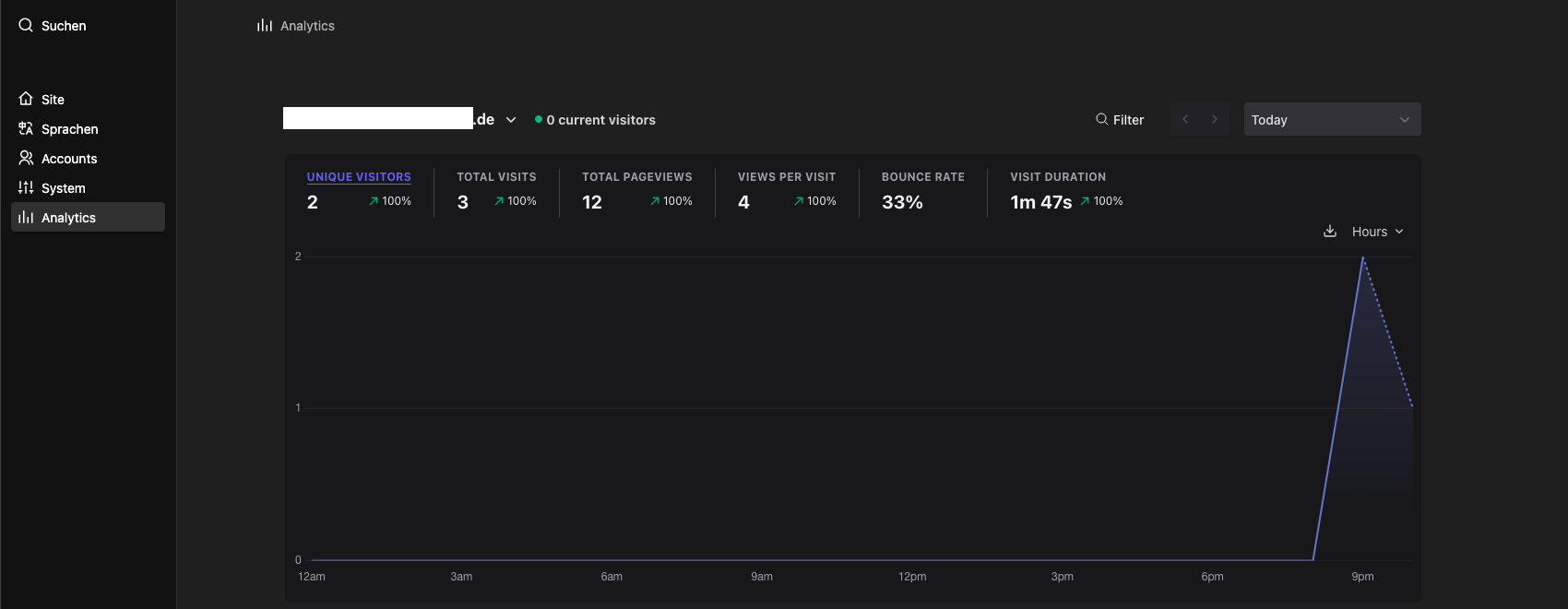Click the 0 current visitors link

(x=600, y=120)
